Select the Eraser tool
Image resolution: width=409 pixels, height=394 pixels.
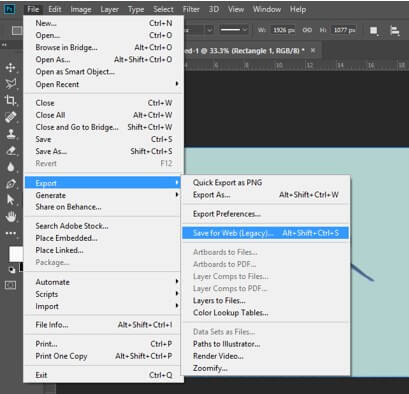pyautogui.click(x=11, y=151)
